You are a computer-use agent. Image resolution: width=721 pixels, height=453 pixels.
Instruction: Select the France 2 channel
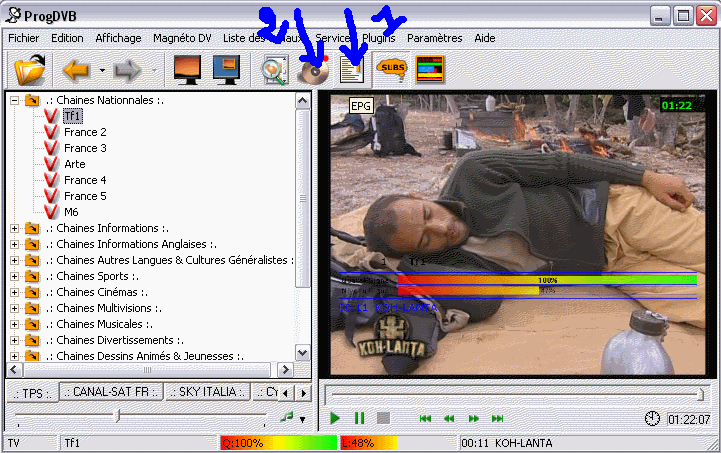point(85,132)
